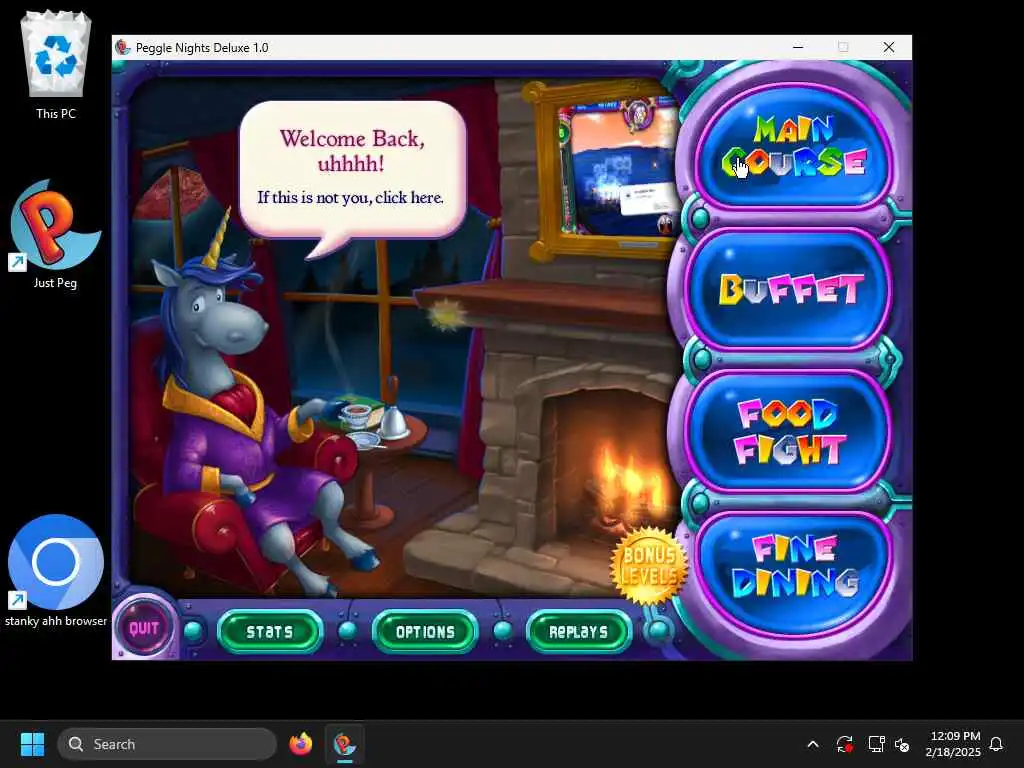The image size is (1024, 768).
Task: Click the Quit button
Action: click(144, 628)
